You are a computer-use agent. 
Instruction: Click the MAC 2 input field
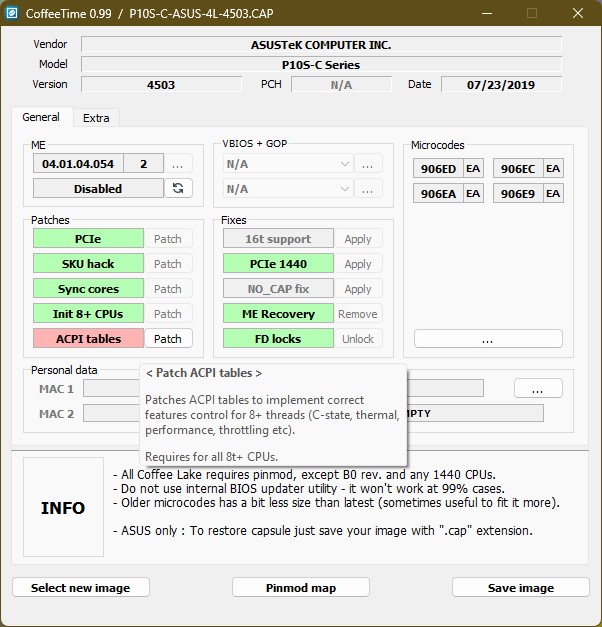[112, 413]
